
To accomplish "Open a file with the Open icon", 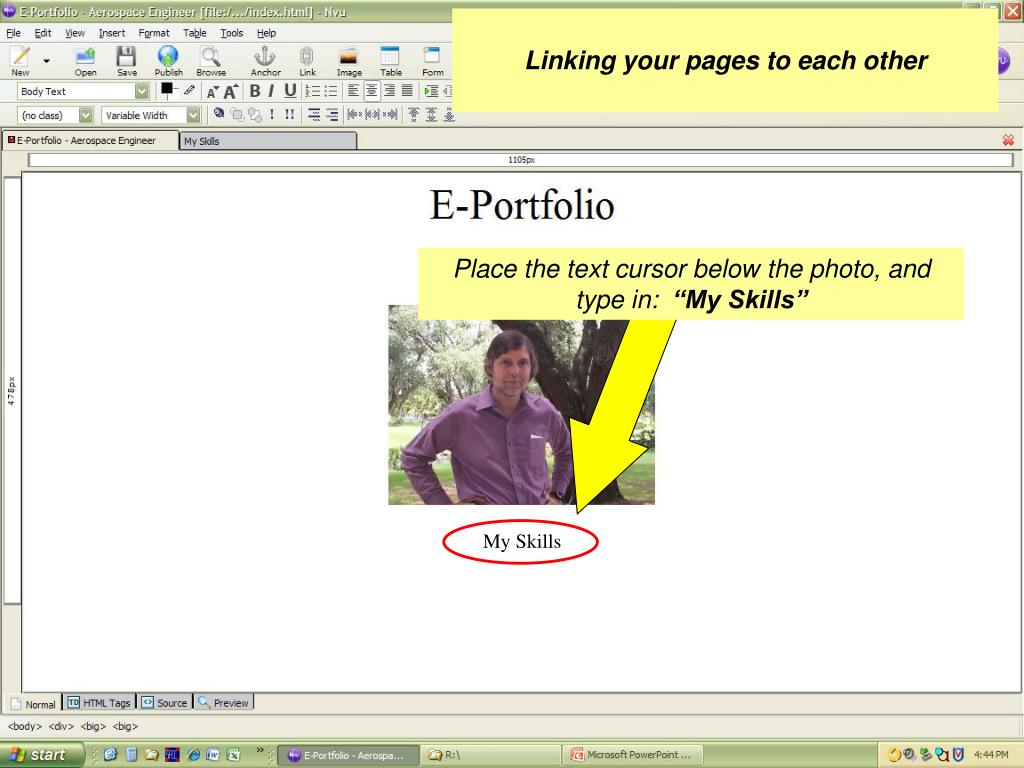I will [85, 61].
